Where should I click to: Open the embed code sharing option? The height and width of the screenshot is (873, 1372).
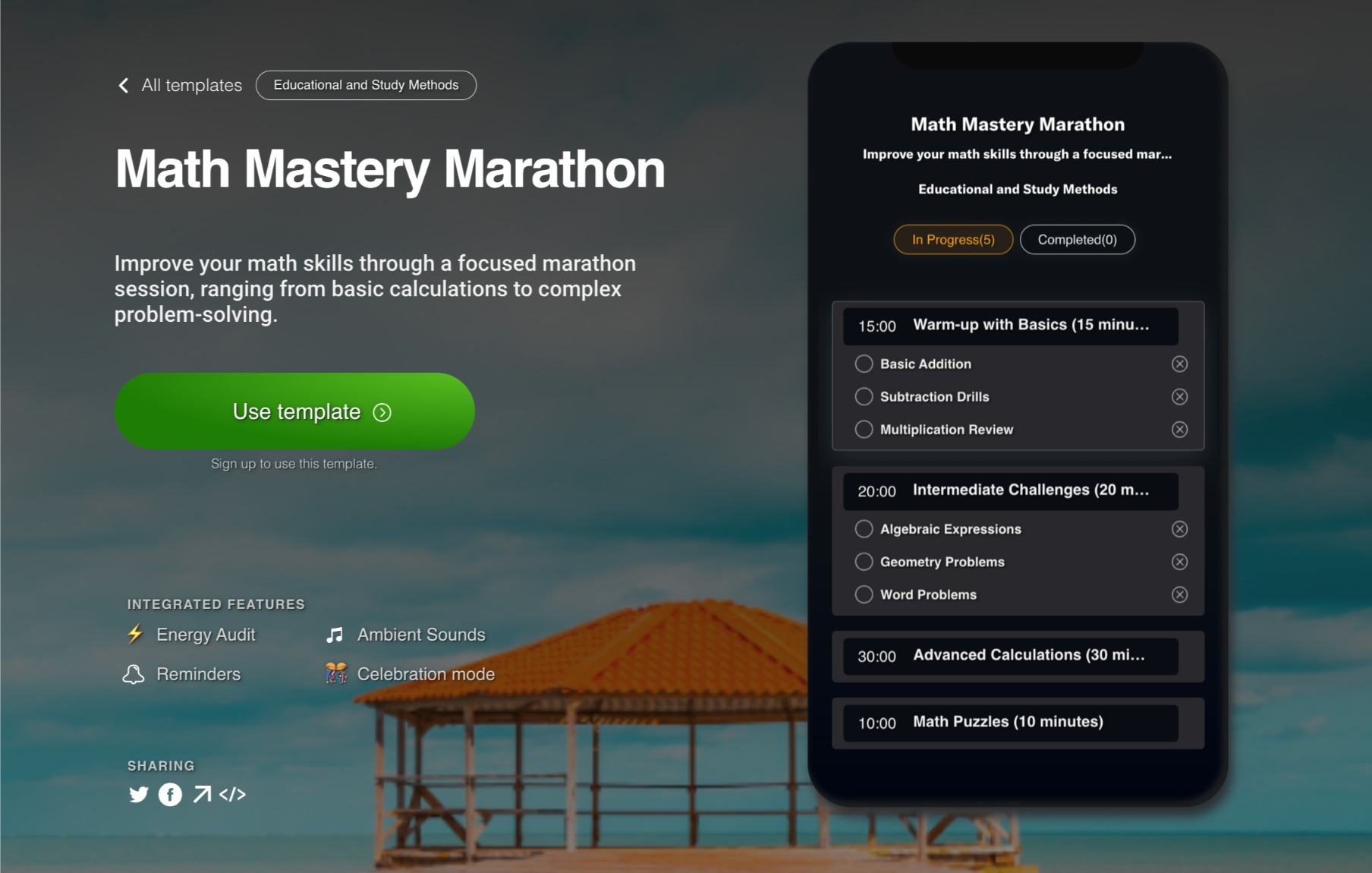pyautogui.click(x=233, y=795)
